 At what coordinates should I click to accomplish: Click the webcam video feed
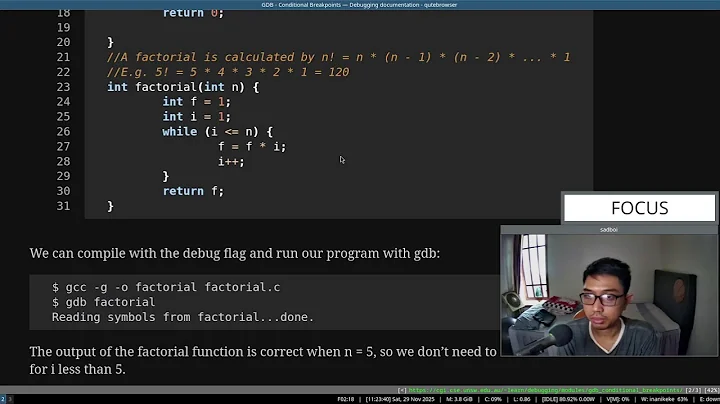609,295
